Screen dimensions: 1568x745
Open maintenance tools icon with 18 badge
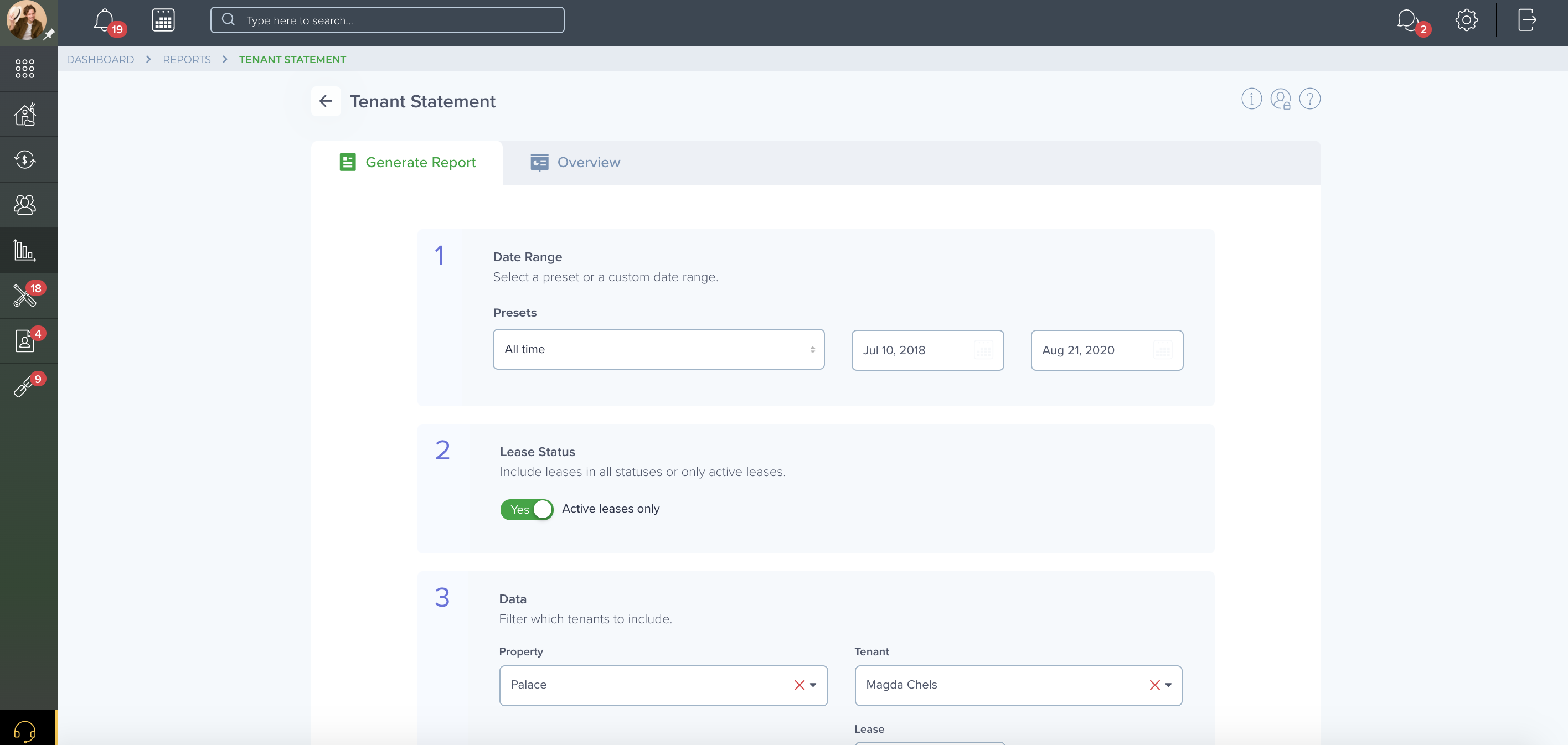tap(25, 296)
